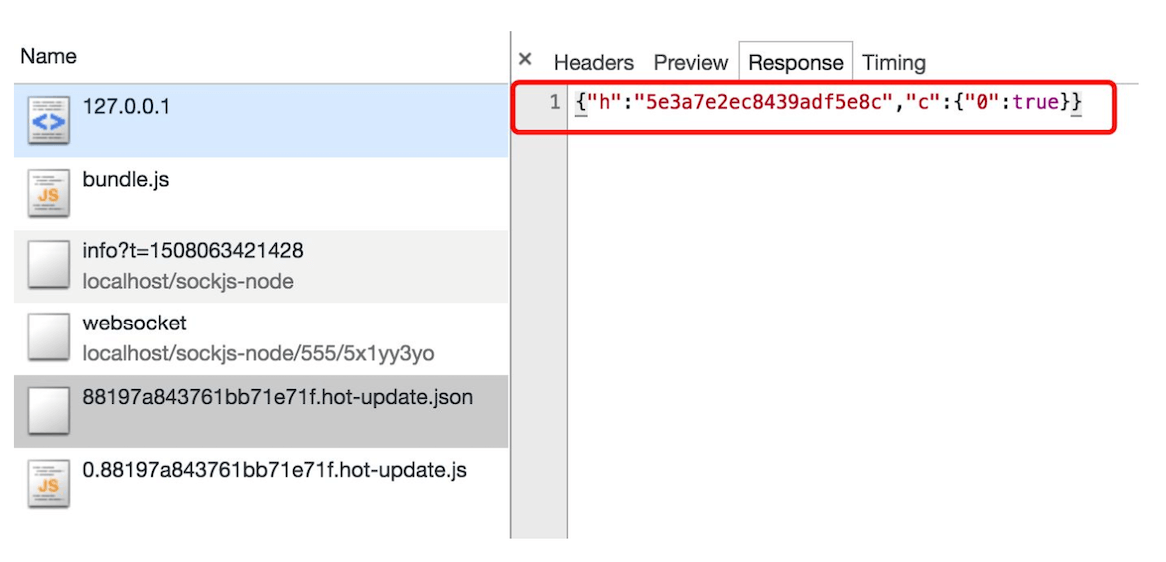1166x562 pixels.
Task: Open the Preview tab
Action: click(690, 63)
